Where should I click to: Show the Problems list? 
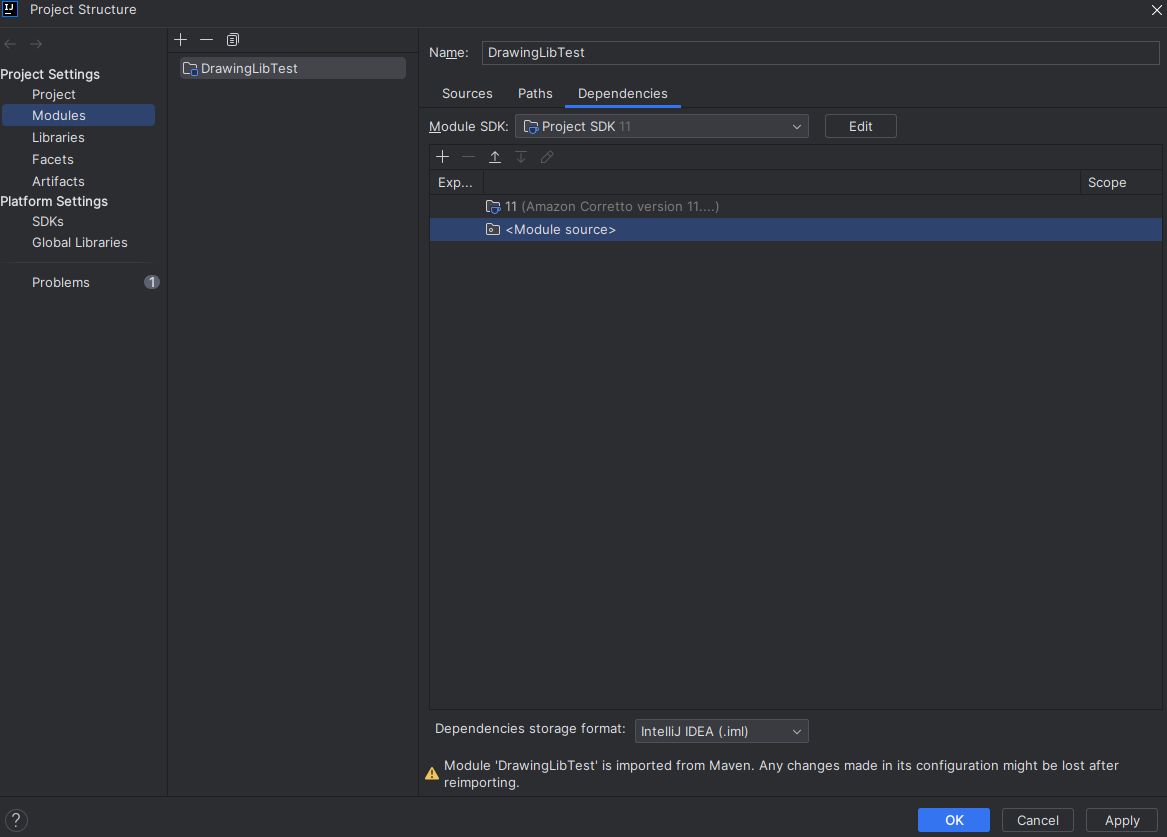(61, 283)
